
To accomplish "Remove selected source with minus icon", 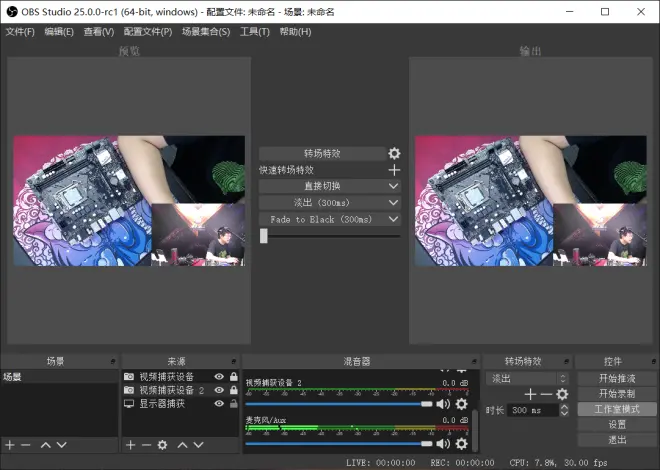I will [x=146, y=445].
